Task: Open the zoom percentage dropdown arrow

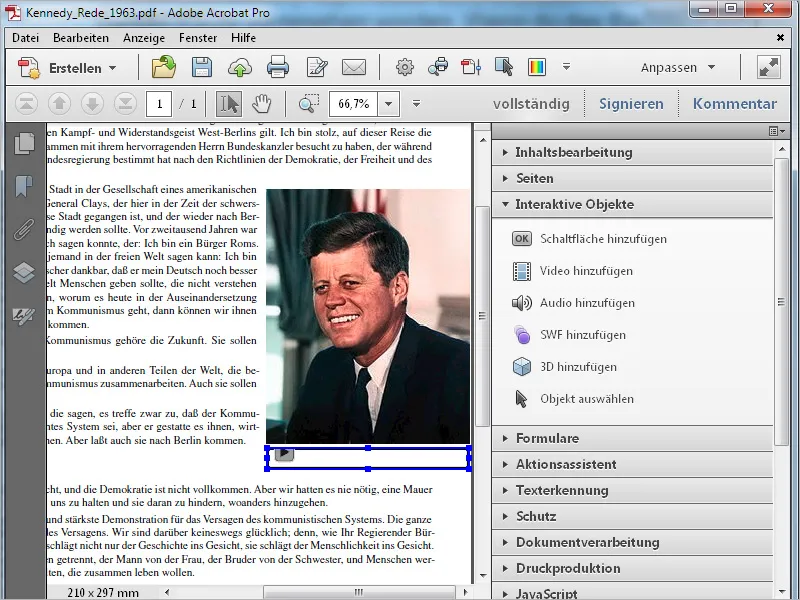Action: [389, 104]
